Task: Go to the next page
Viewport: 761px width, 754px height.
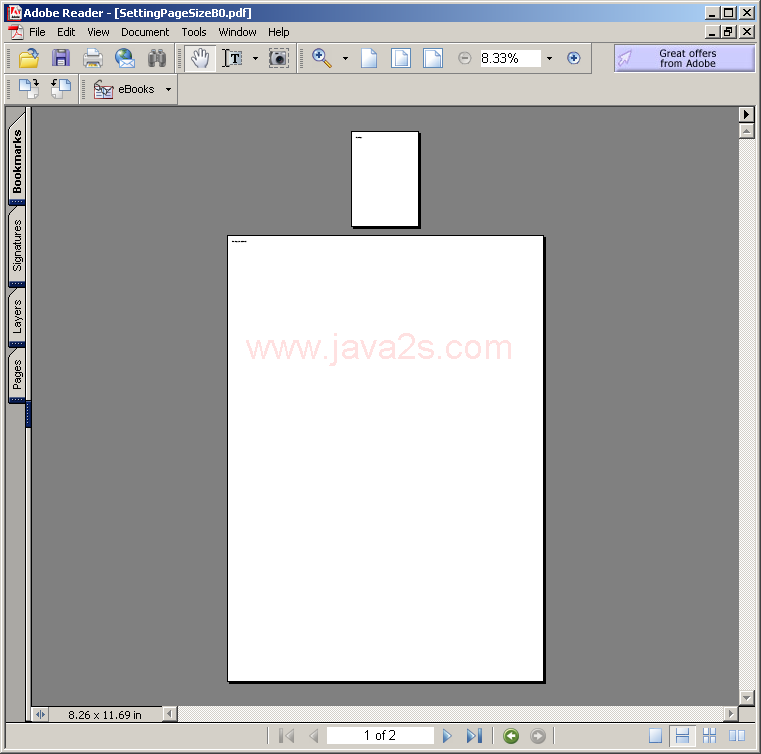Action: (447, 736)
